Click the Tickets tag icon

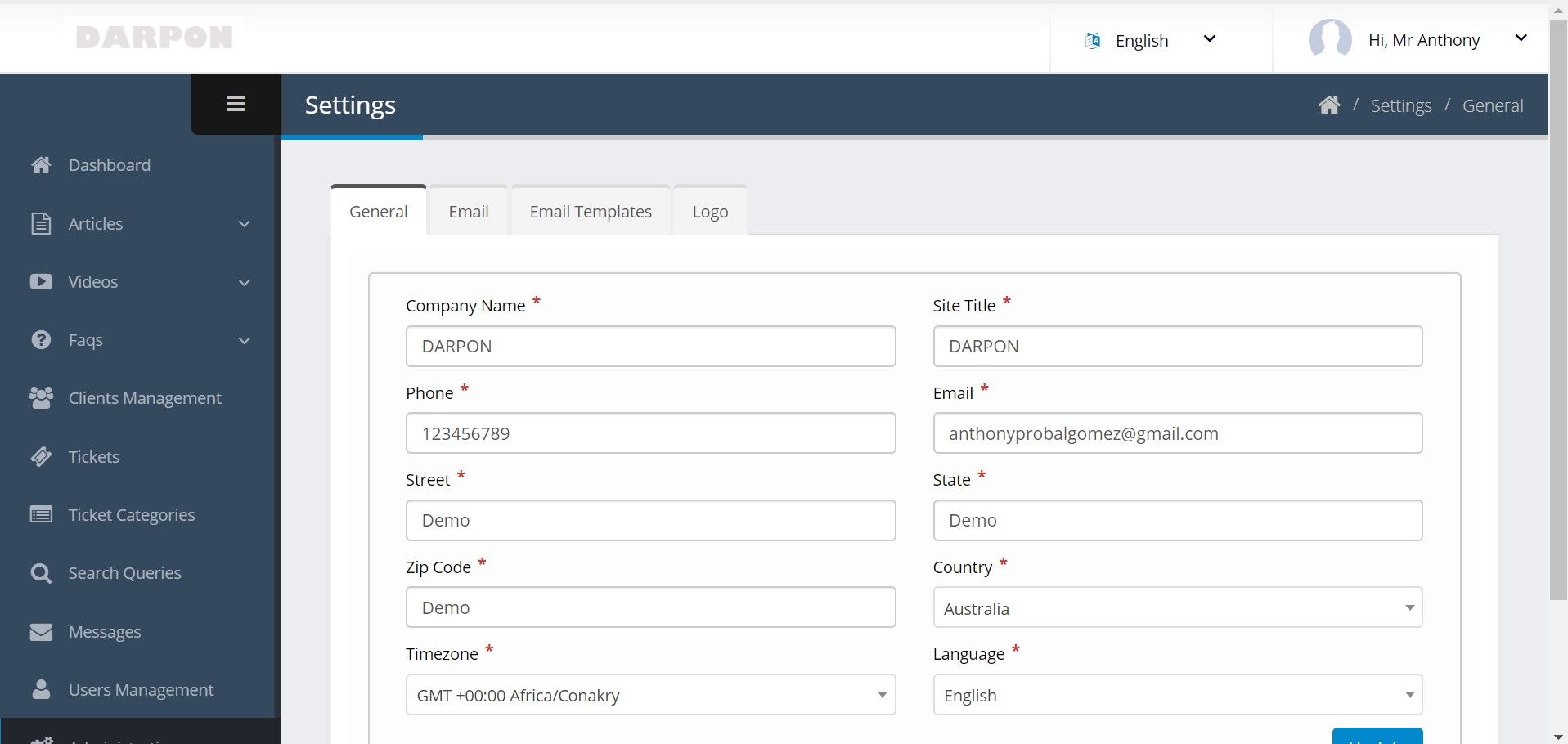[41, 457]
